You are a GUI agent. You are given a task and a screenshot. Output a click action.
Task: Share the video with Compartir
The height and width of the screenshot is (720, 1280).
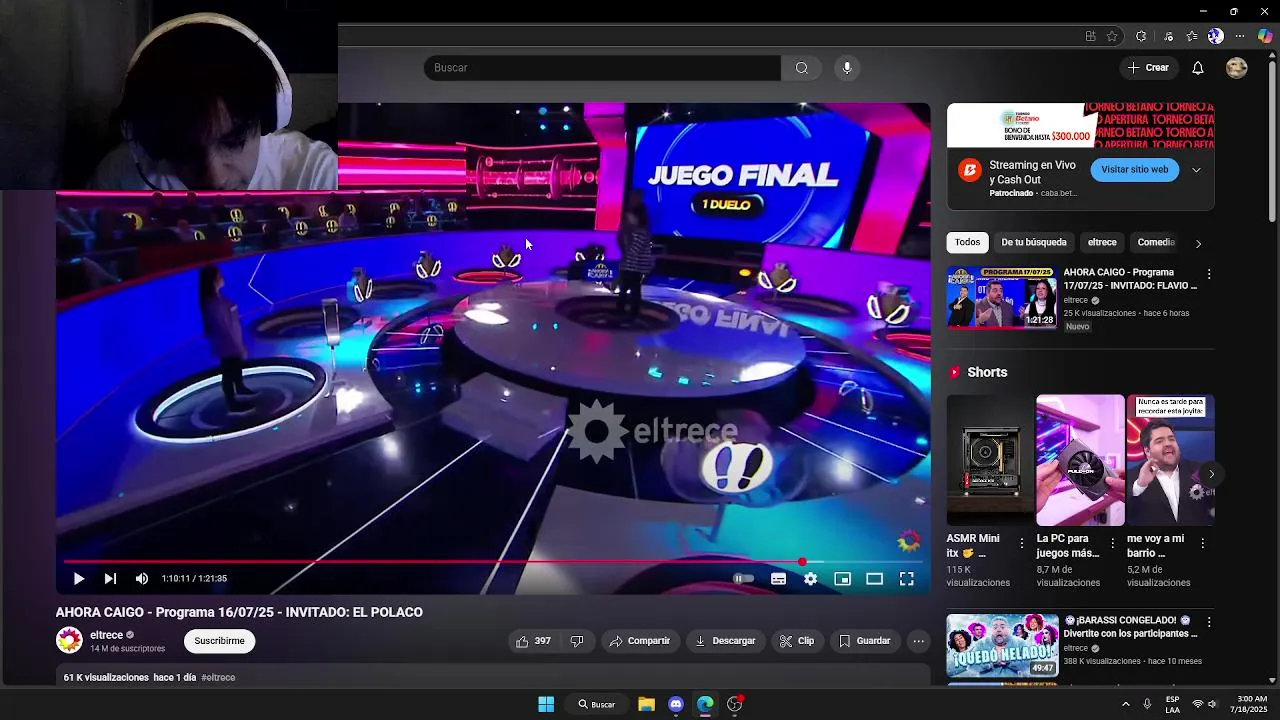click(x=640, y=641)
